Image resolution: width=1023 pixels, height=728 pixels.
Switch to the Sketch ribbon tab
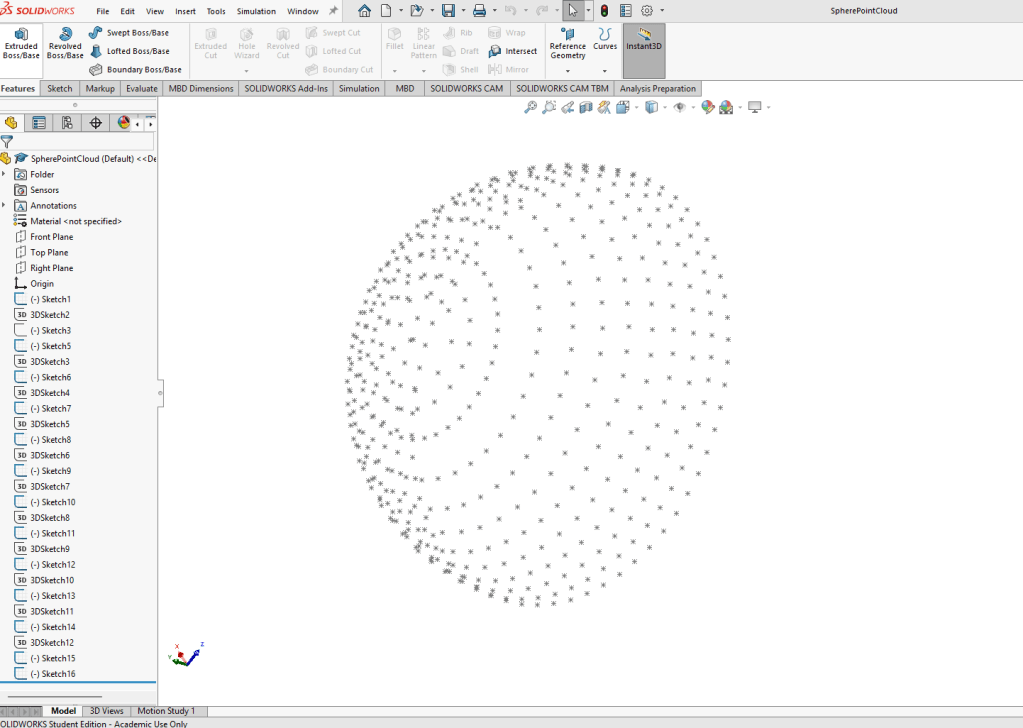tap(60, 89)
